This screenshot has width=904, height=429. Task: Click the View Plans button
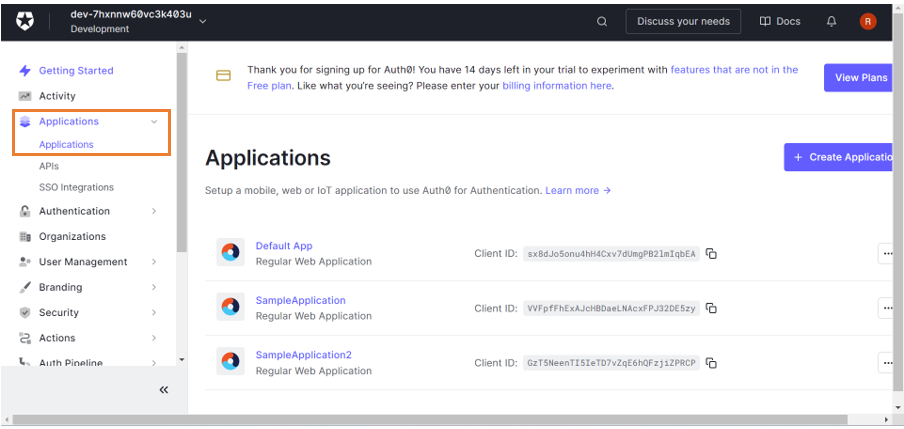tap(860, 78)
